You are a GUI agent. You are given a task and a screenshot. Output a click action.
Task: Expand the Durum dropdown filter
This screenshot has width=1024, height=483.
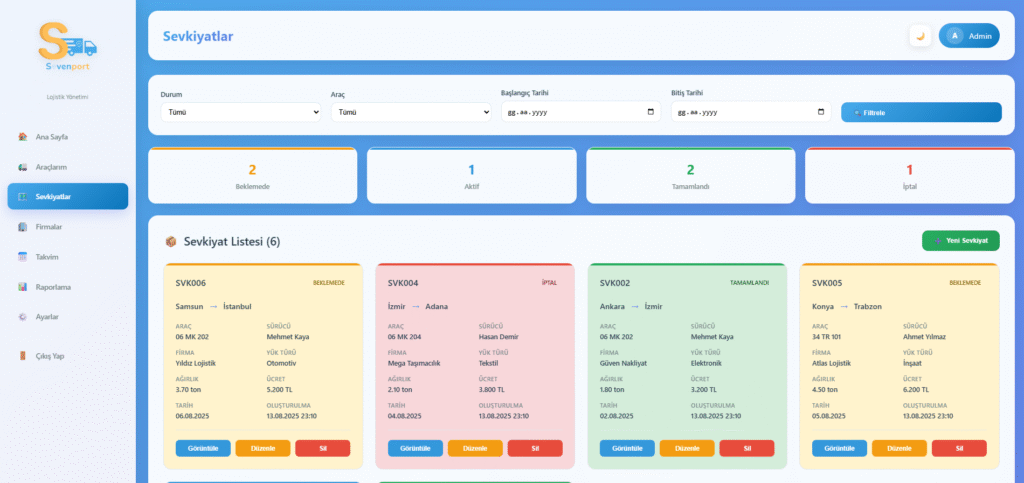pos(240,112)
